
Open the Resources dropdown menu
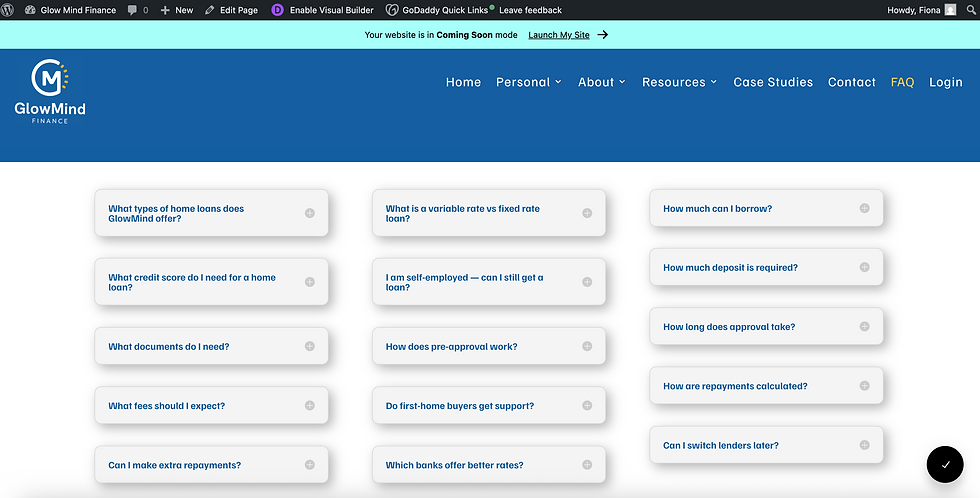pyautogui.click(x=679, y=82)
